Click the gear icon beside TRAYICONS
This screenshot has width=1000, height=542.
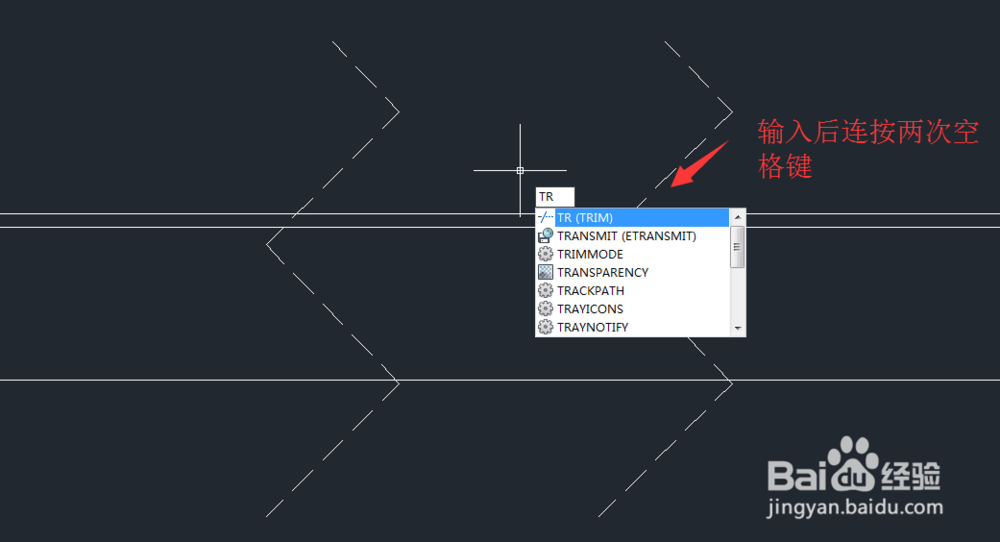(x=545, y=309)
